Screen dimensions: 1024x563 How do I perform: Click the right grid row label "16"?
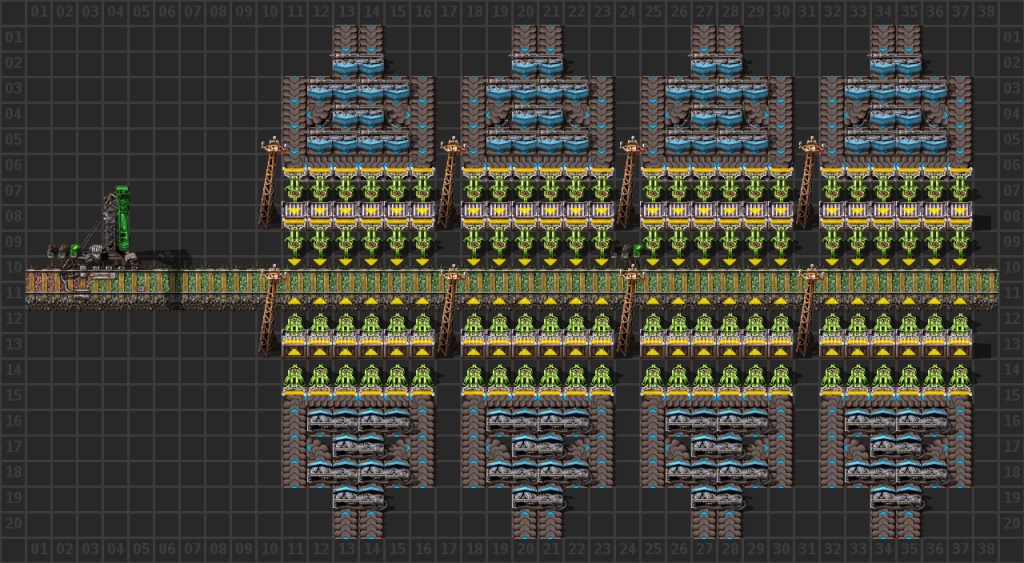(x=1011, y=421)
